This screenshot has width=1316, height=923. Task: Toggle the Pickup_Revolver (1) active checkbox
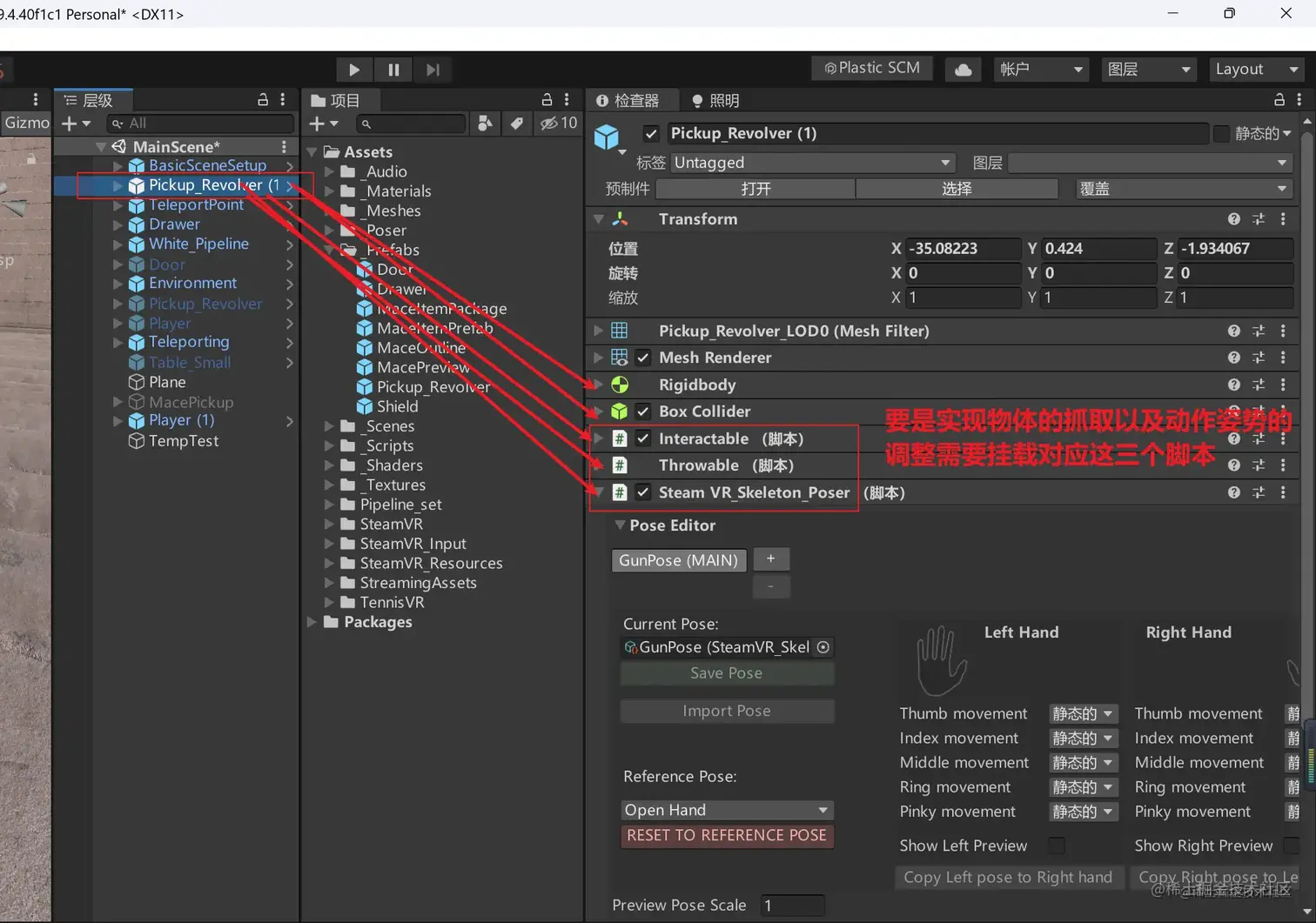click(x=651, y=133)
